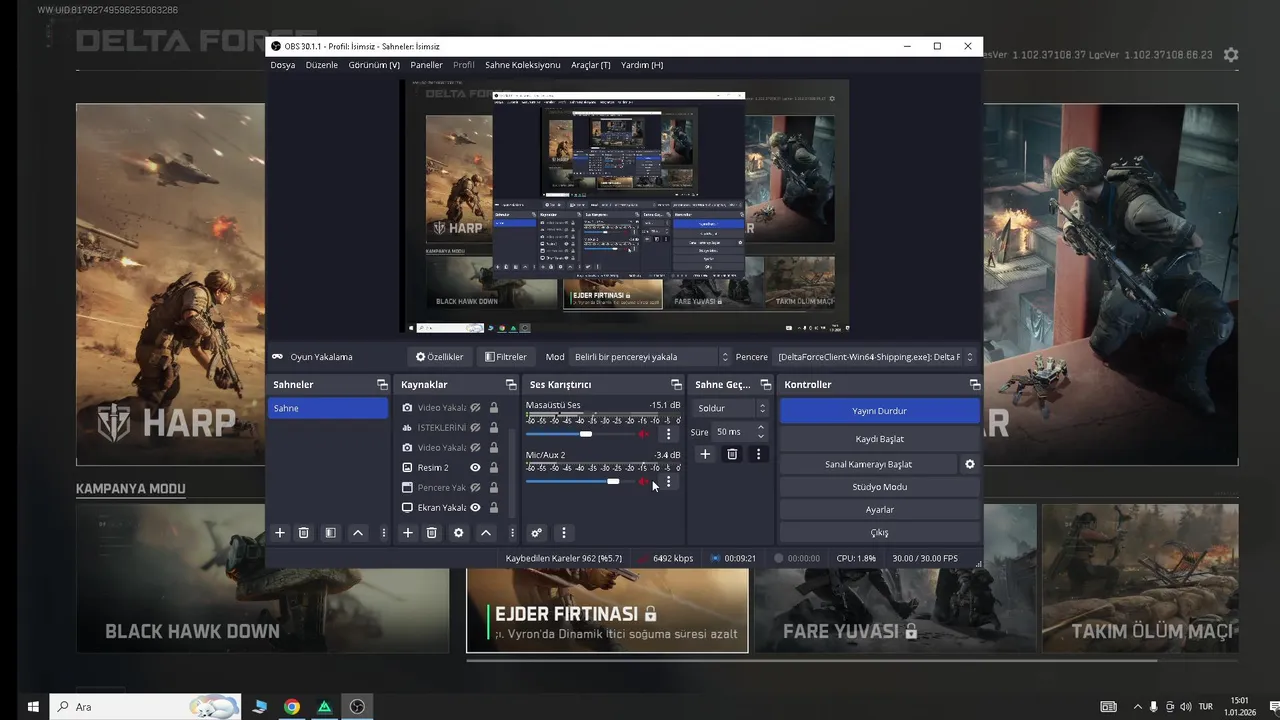Add a scene transition with the plus icon
This screenshot has width=1280, height=720.
pos(705,454)
